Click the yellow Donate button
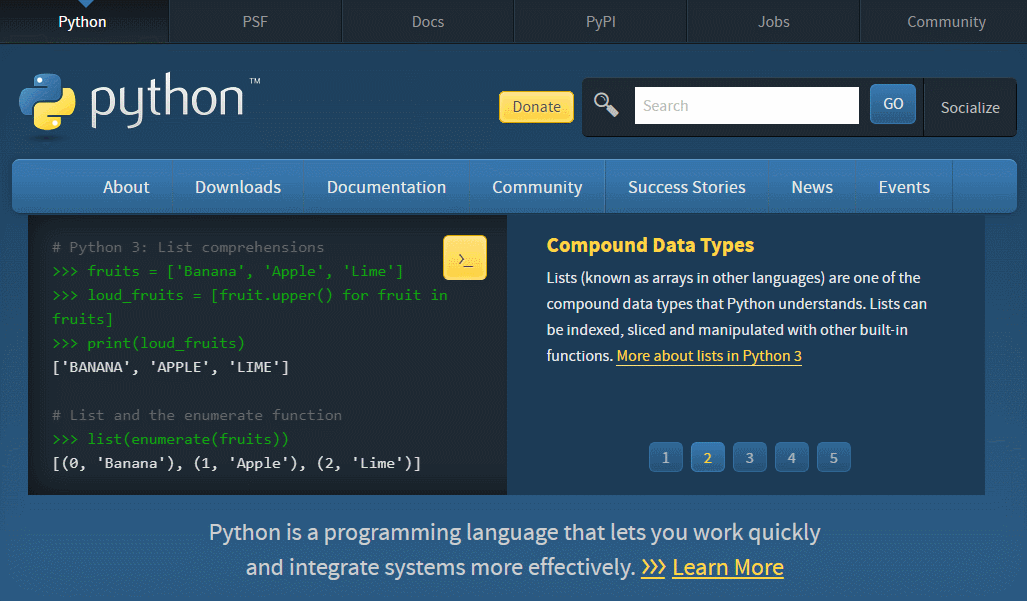Image resolution: width=1027 pixels, height=601 pixels. [x=536, y=107]
